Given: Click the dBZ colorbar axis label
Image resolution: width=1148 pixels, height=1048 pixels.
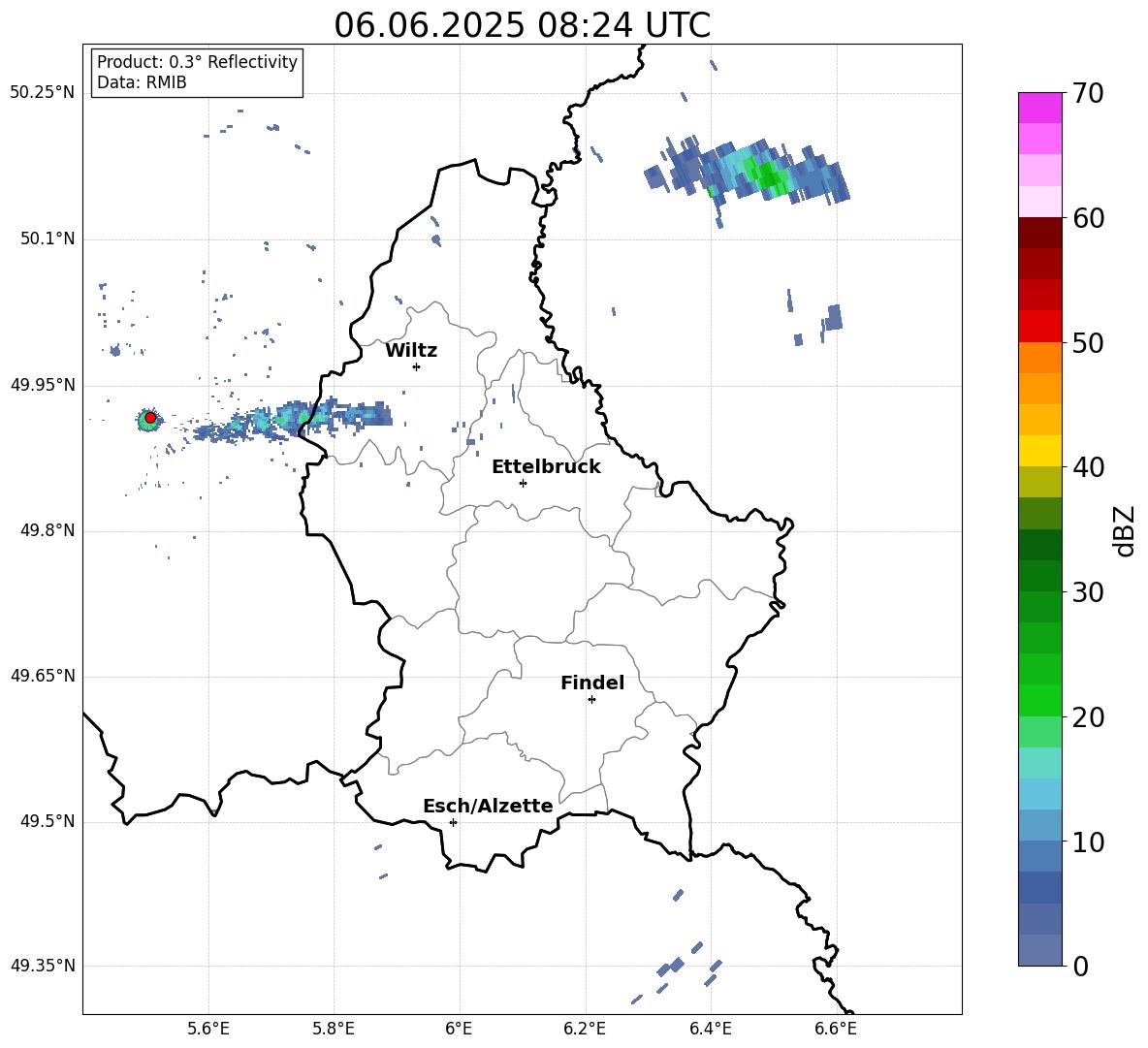Looking at the screenshot, I should (x=1125, y=530).
